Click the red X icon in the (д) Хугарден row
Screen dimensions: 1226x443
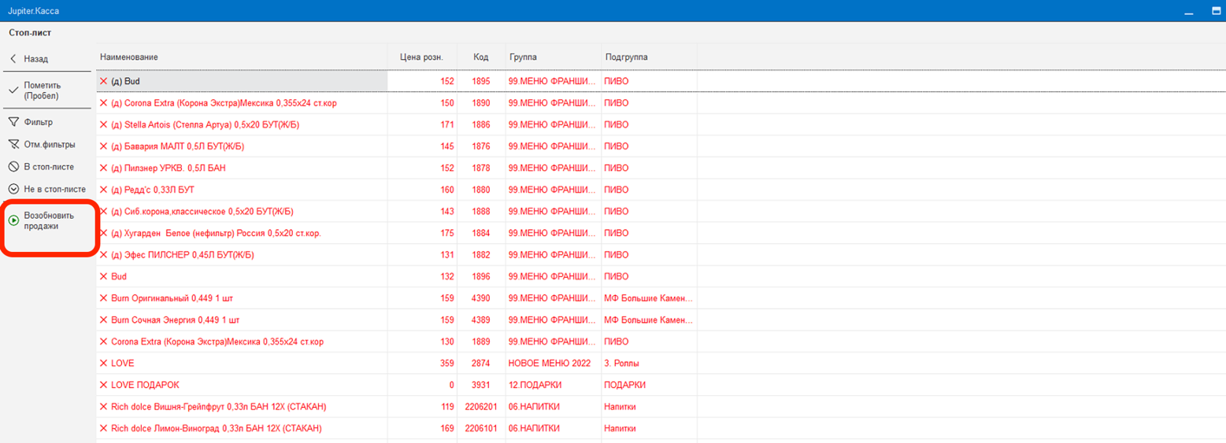coord(104,233)
